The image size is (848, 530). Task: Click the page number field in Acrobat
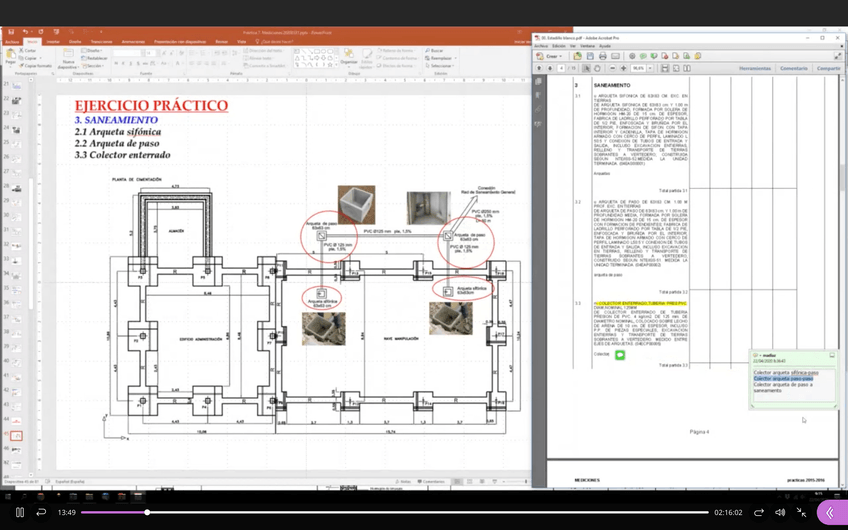click(x=563, y=69)
